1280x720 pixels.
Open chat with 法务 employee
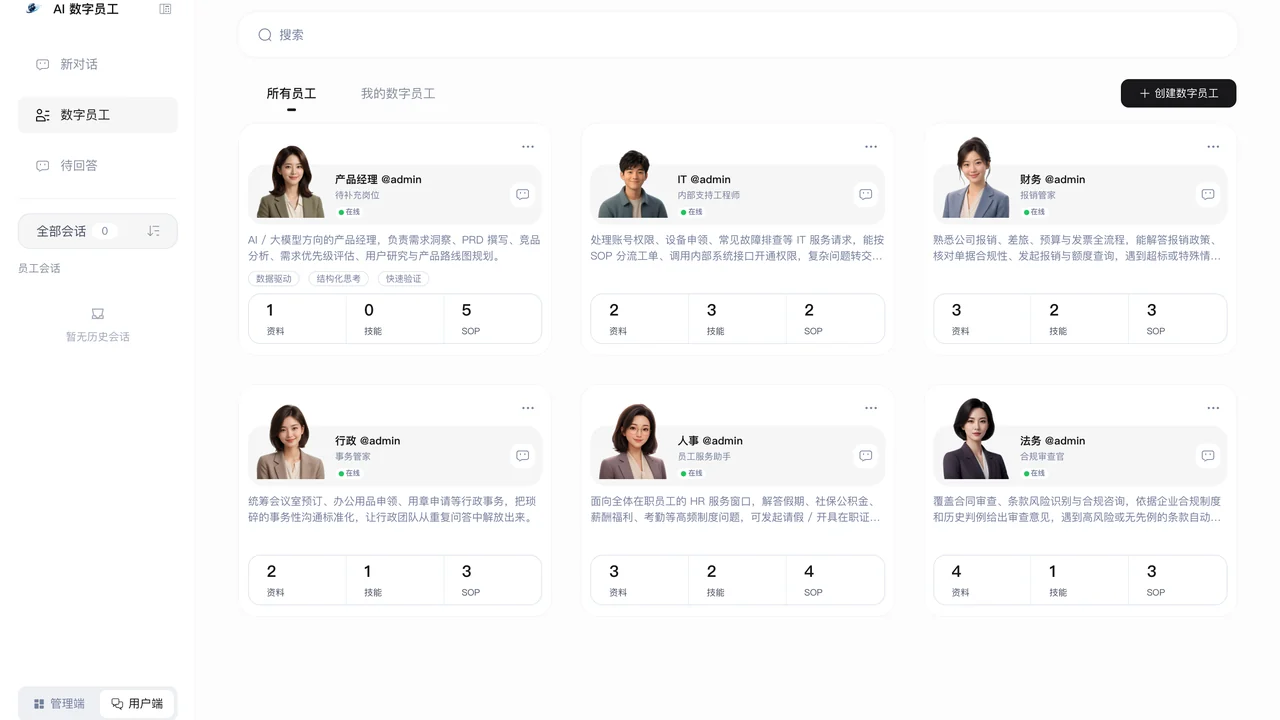pyautogui.click(x=1208, y=455)
